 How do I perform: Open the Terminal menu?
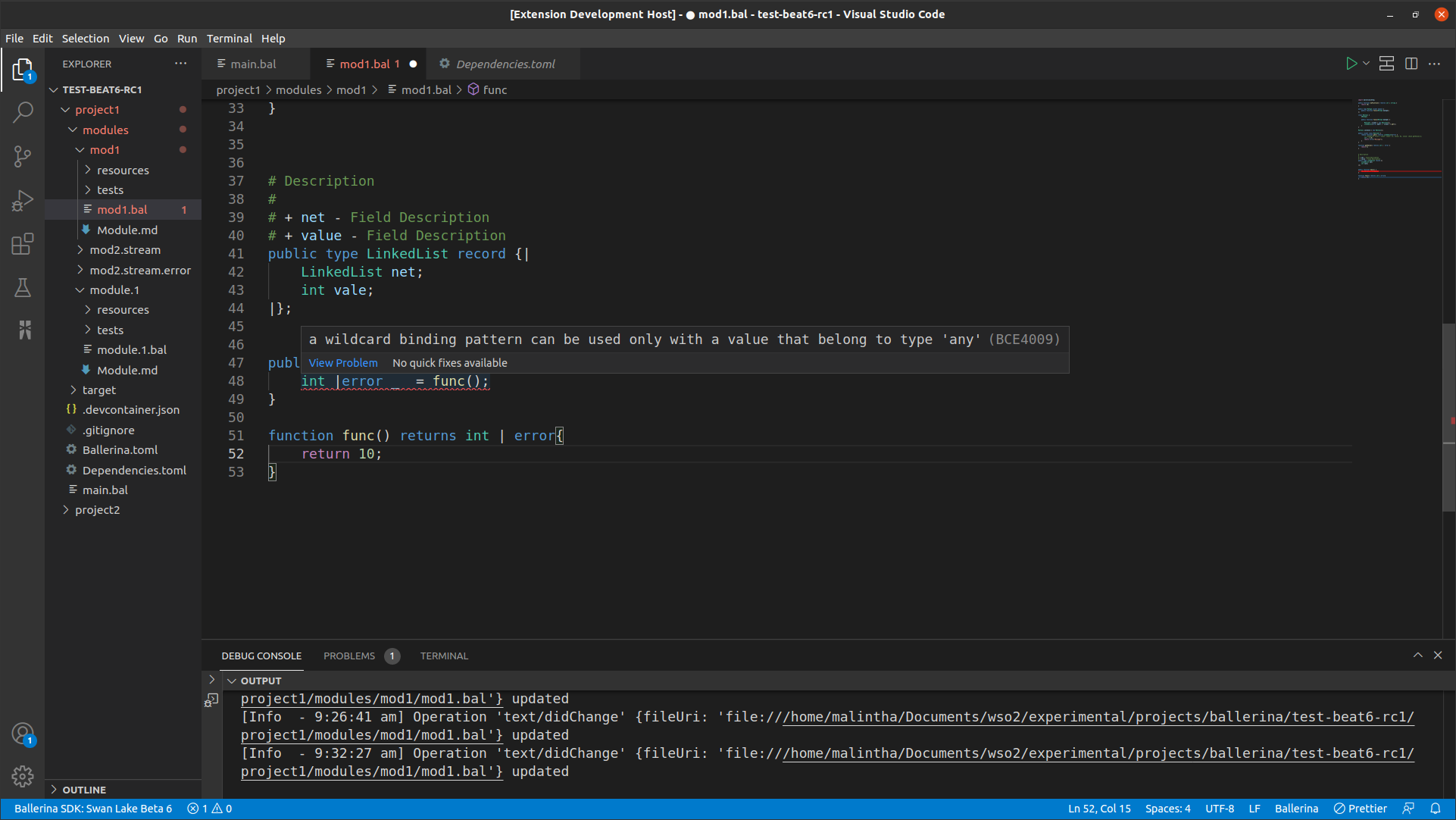229,38
